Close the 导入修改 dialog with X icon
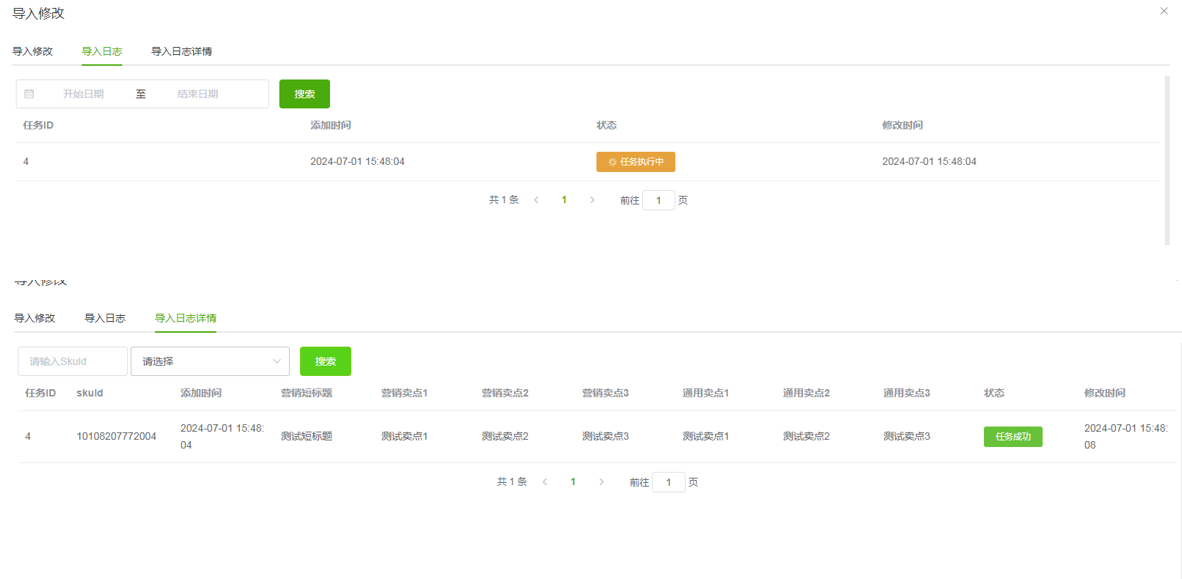The width and height of the screenshot is (1182, 579). (1163, 11)
